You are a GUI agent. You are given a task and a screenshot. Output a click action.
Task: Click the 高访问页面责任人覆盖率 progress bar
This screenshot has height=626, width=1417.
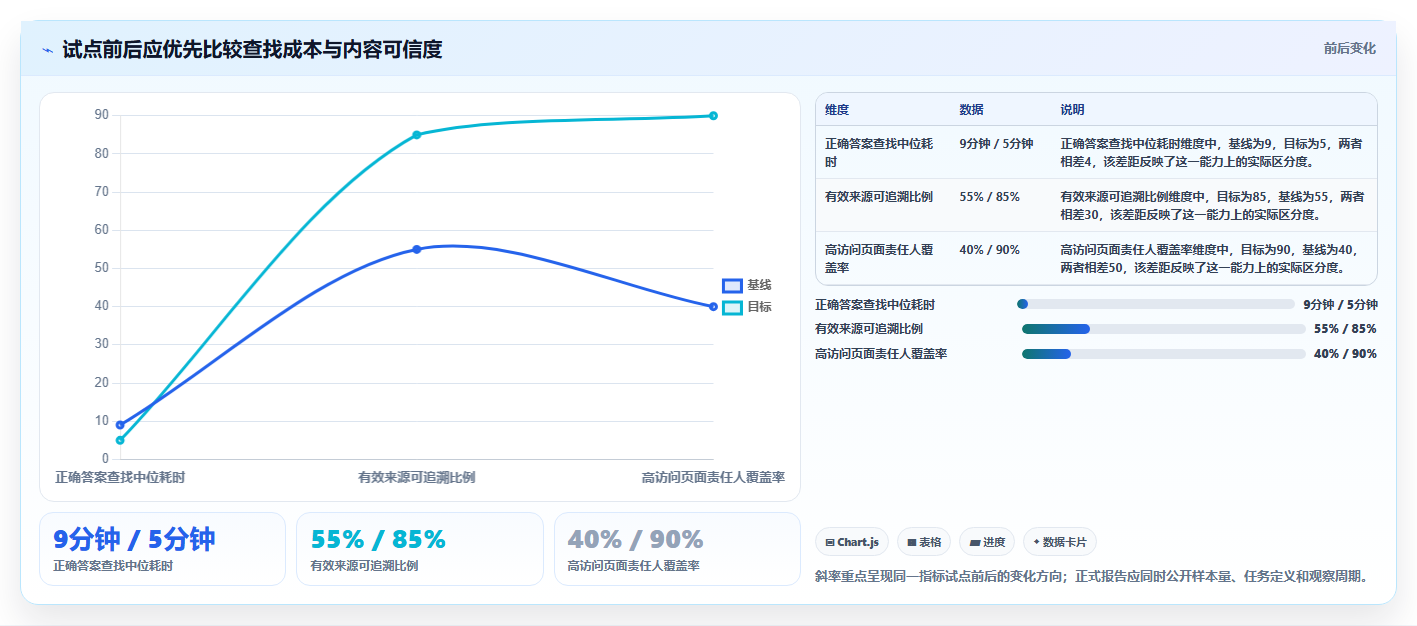pyautogui.click(x=1164, y=354)
